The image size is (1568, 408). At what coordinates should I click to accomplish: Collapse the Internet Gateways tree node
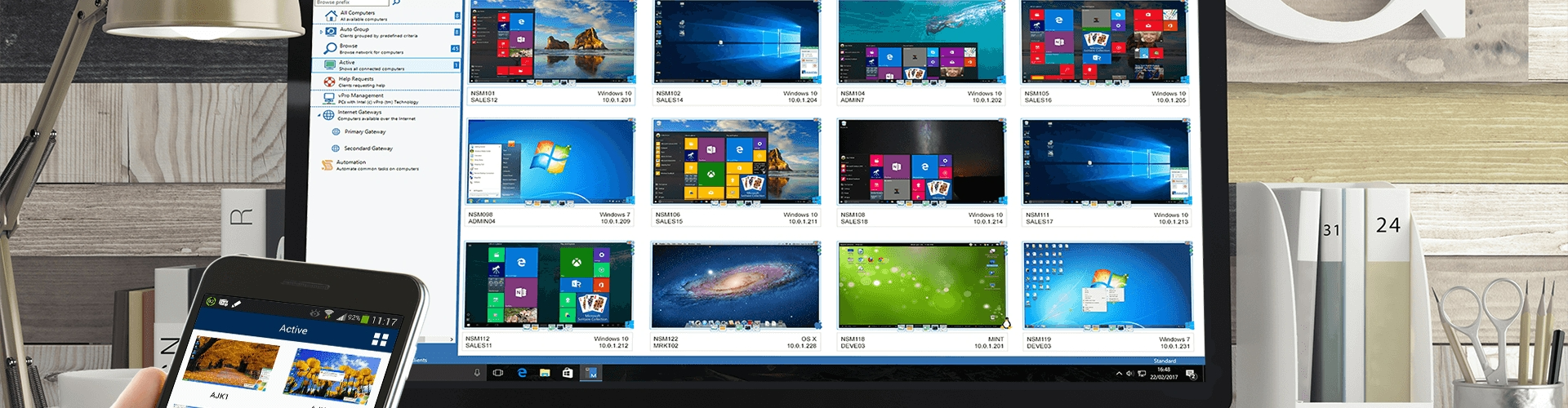click(319, 115)
